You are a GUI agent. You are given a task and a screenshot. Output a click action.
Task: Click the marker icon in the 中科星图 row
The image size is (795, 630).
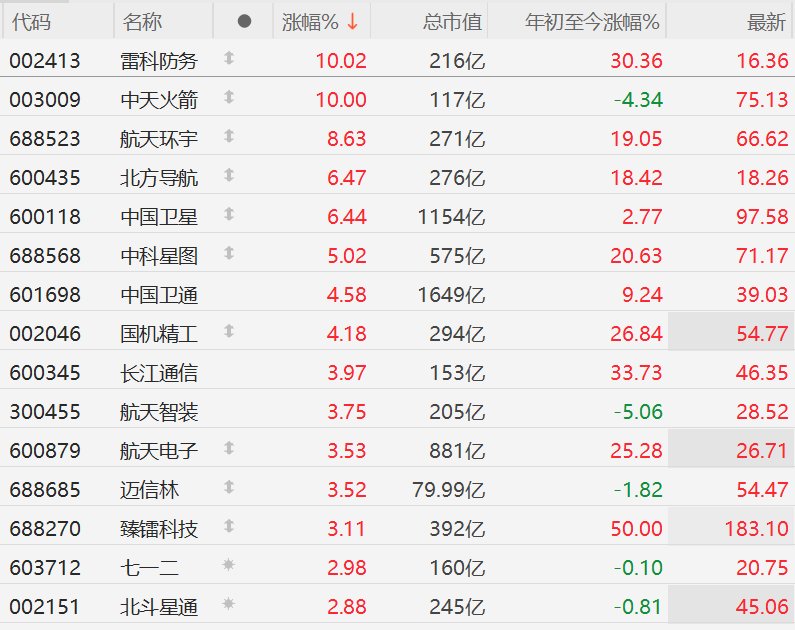pyautogui.click(x=229, y=253)
